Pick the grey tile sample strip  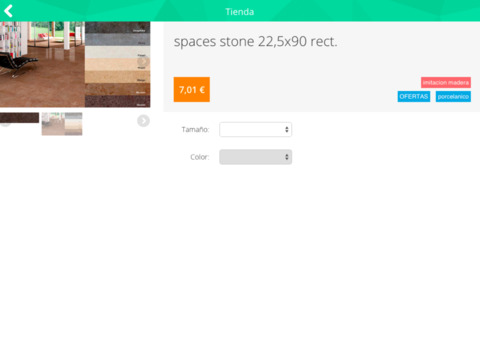(117, 40)
